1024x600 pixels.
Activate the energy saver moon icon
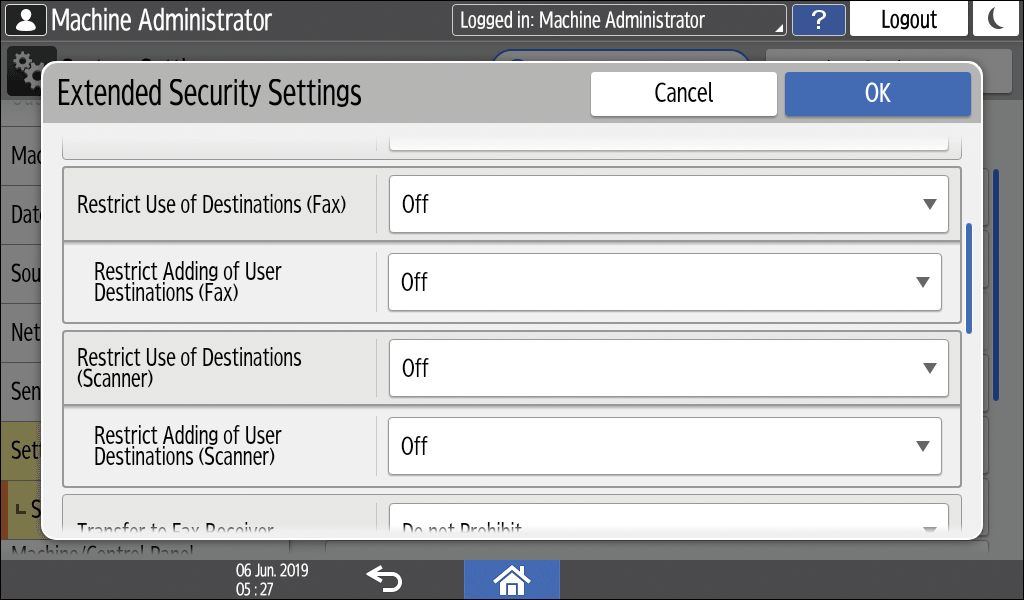pos(994,20)
